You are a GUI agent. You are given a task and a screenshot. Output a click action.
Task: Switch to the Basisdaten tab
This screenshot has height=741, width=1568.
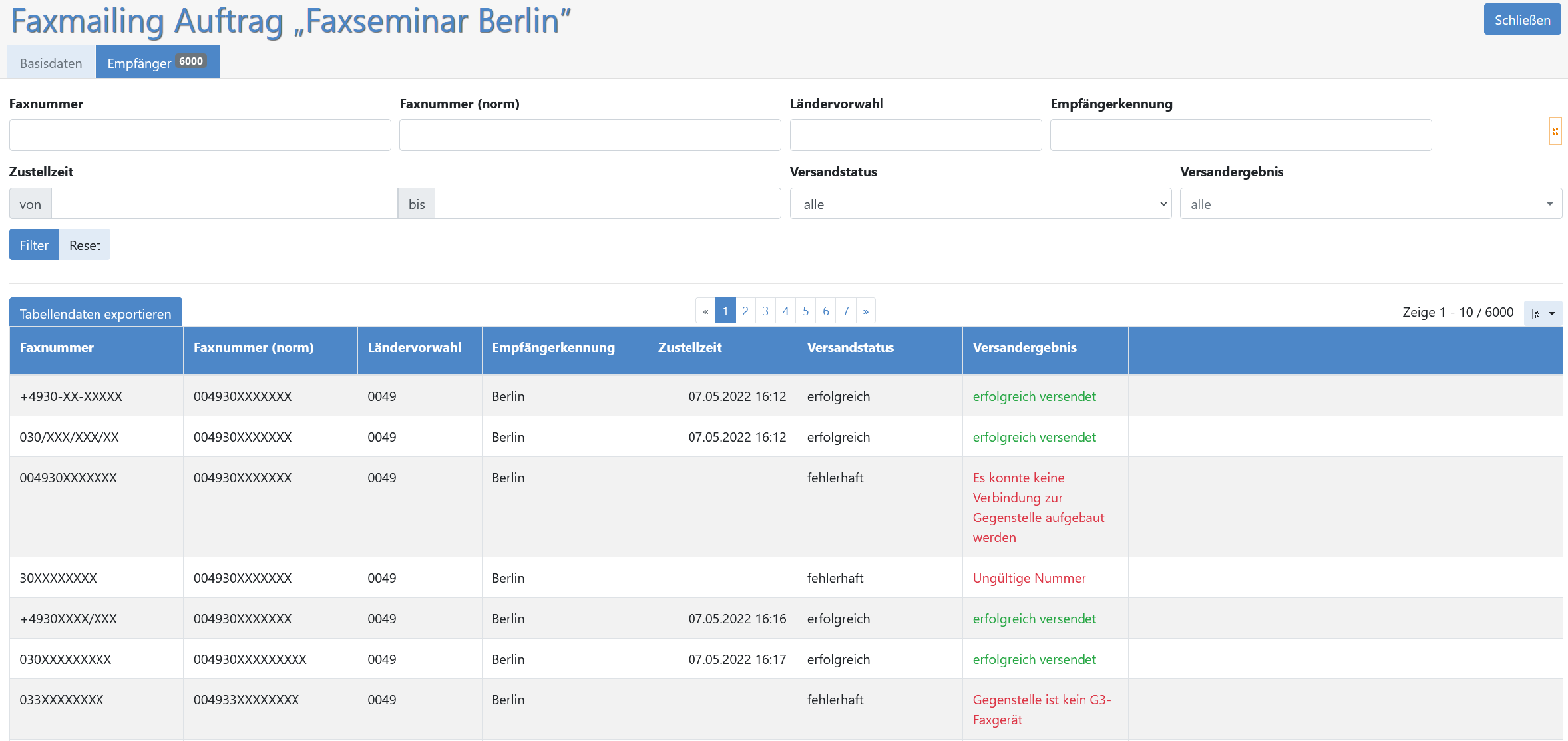pyautogui.click(x=51, y=63)
